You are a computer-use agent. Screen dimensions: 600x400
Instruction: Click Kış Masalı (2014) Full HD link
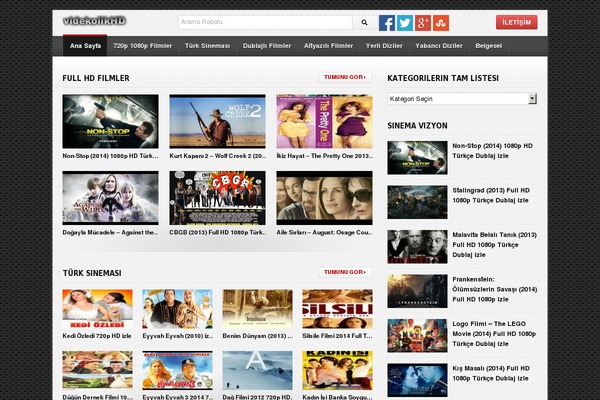(x=491, y=373)
